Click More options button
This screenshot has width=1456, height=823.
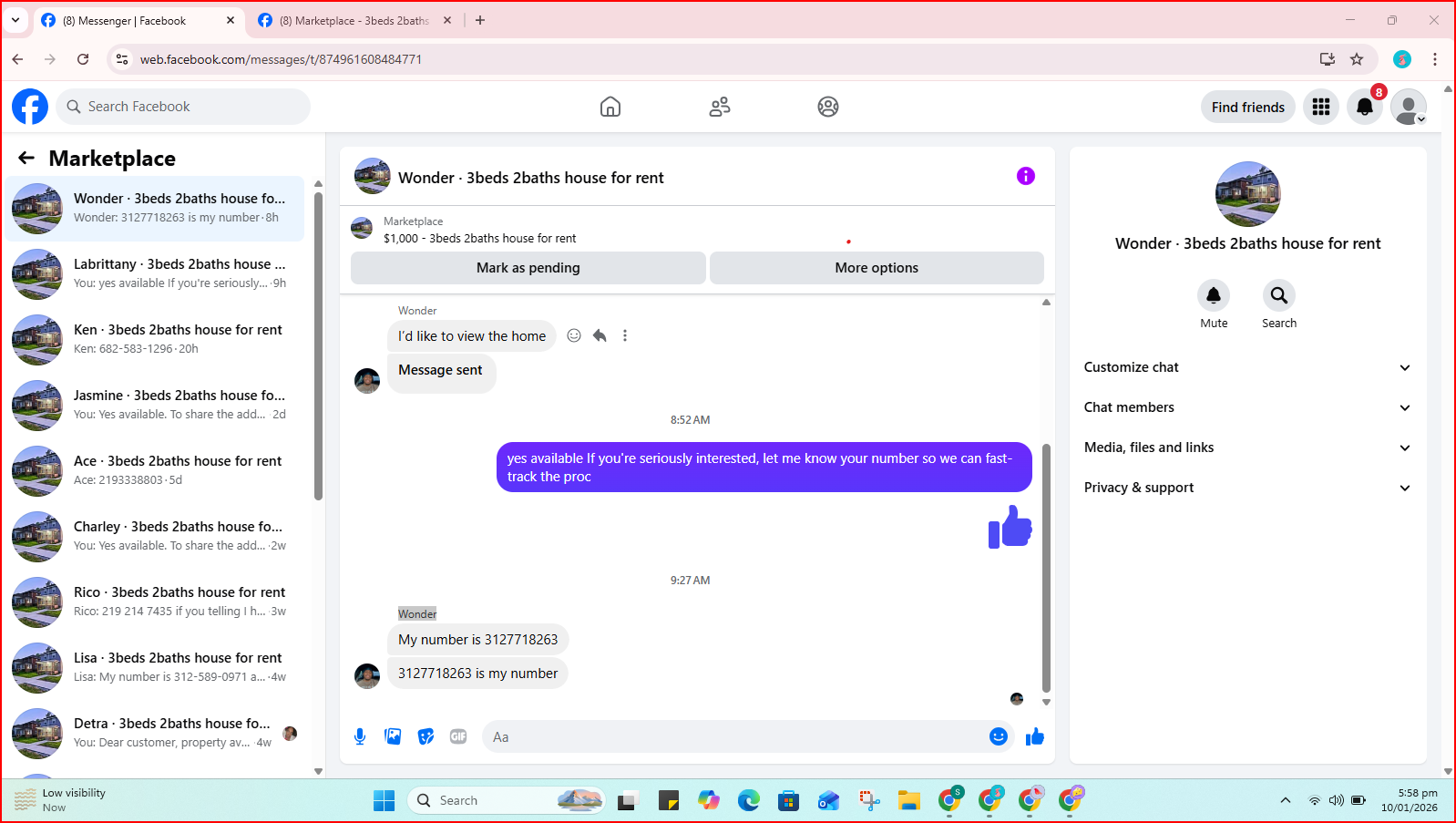click(877, 268)
